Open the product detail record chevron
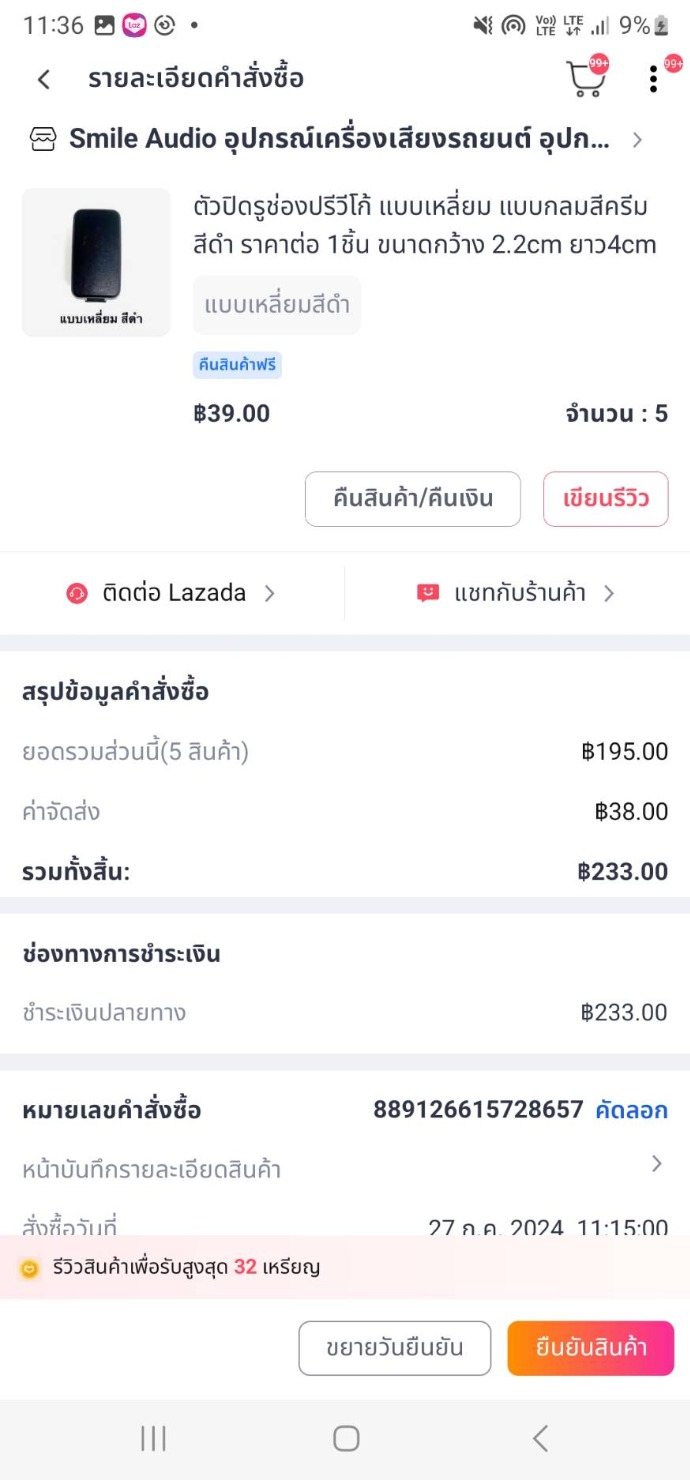 pyautogui.click(x=657, y=1163)
